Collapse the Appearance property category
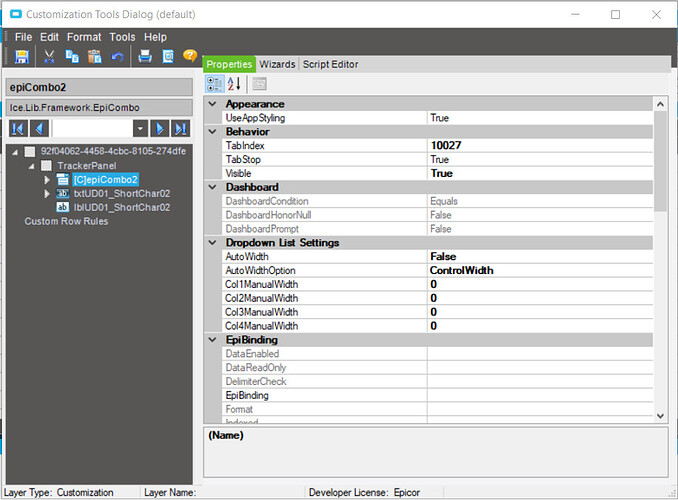Screen dimensions: 678x500 [x=212, y=104]
